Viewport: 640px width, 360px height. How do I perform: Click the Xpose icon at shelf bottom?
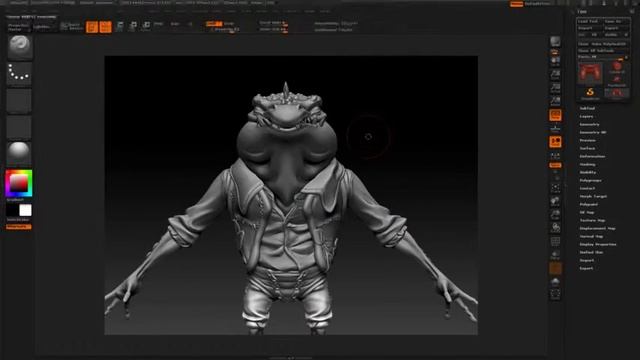(x=555, y=294)
